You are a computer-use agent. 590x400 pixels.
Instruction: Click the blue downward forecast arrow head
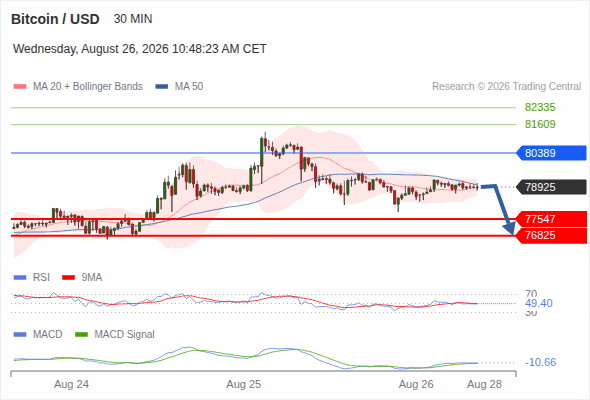[x=509, y=228]
